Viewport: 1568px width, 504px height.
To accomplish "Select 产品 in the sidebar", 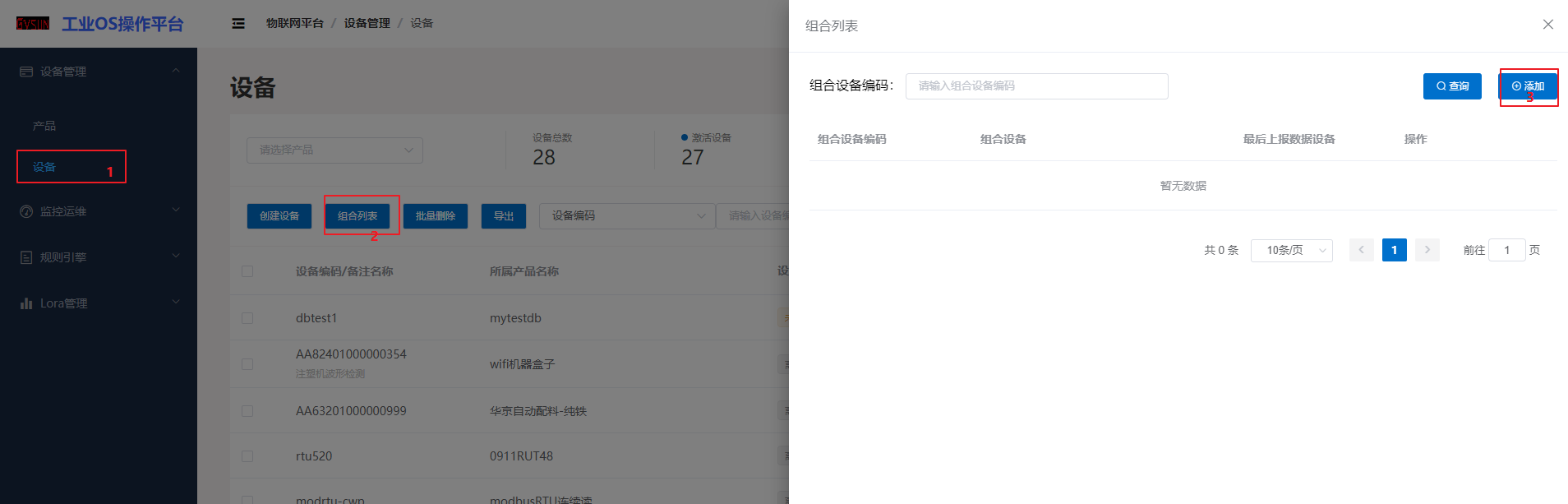I will [44, 126].
